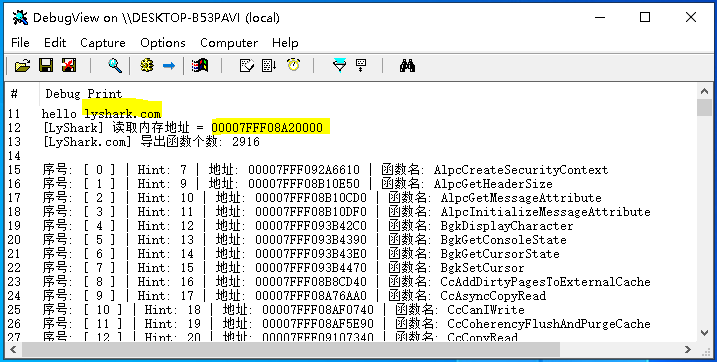Open the Edit menu
Screen dimensions: 717x362
(x=55, y=43)
